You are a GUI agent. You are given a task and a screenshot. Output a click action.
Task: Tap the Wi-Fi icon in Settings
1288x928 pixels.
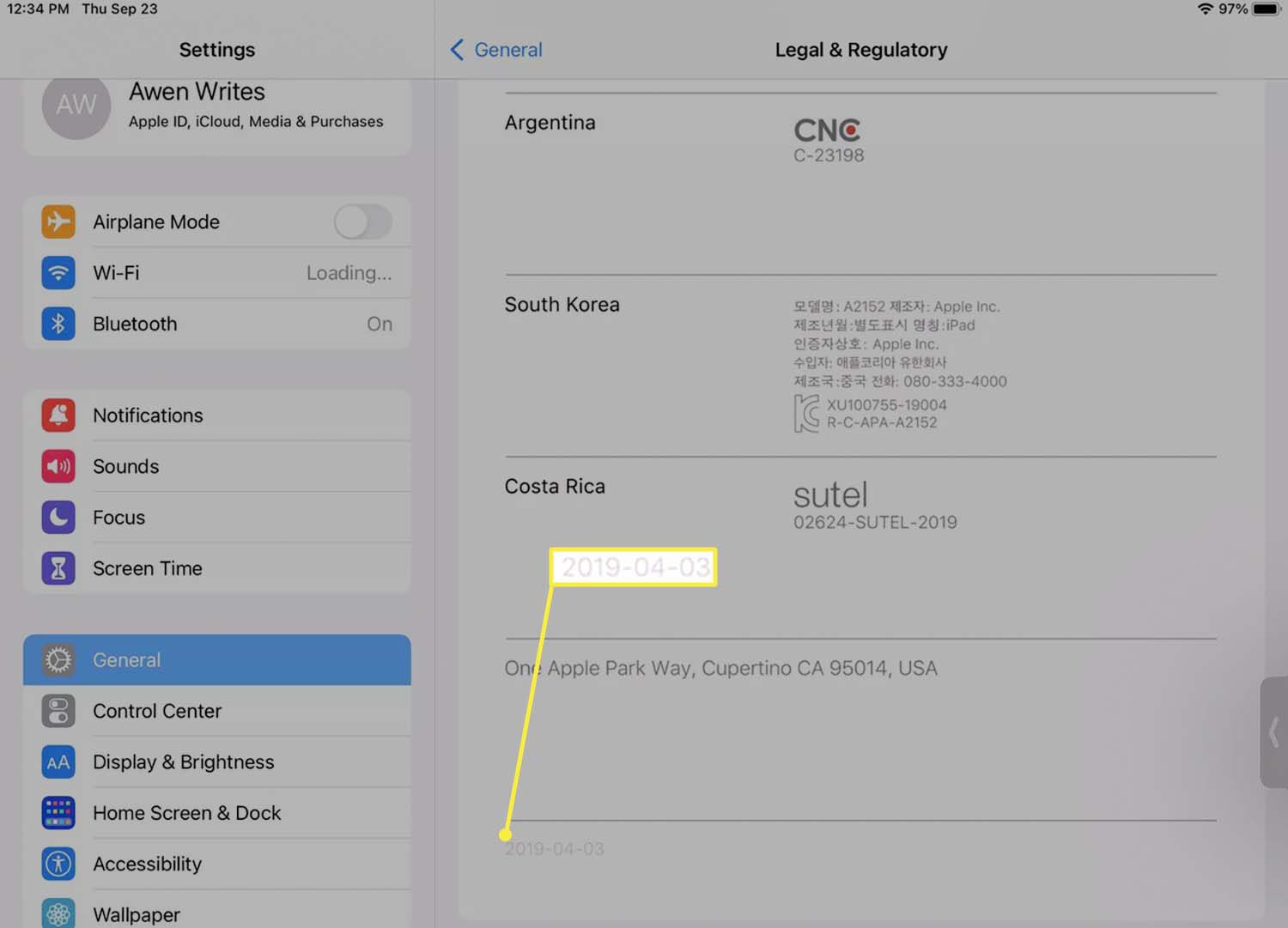(x=58, y=273)
